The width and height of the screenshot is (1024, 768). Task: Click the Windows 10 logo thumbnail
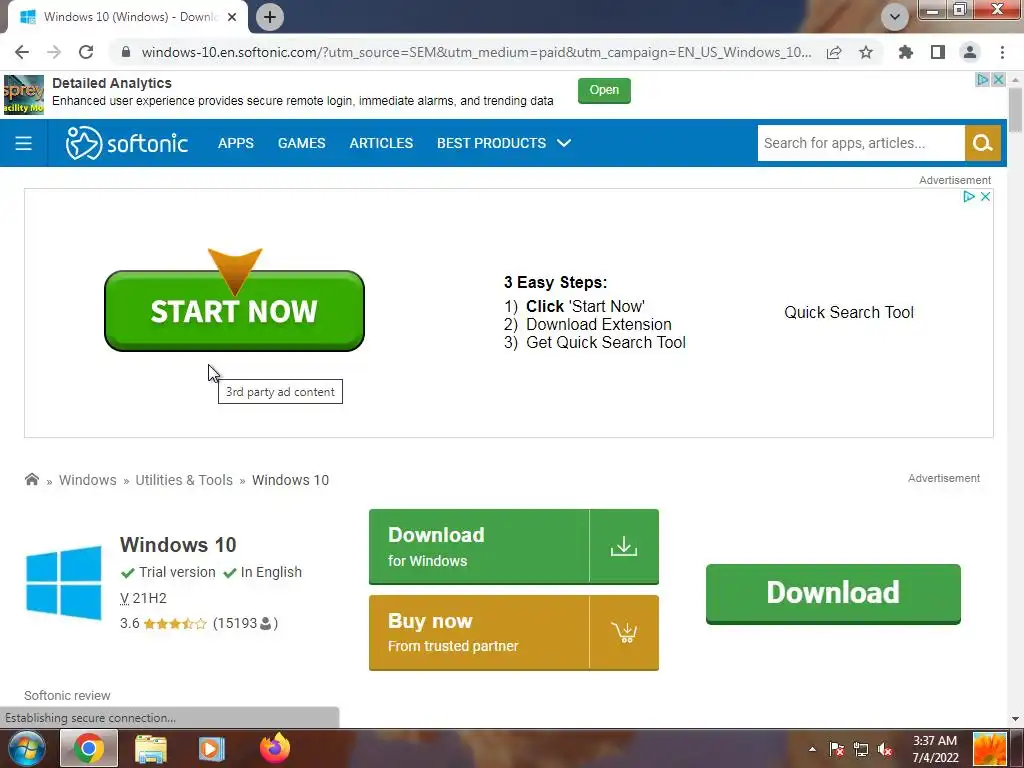click(64, 583)
